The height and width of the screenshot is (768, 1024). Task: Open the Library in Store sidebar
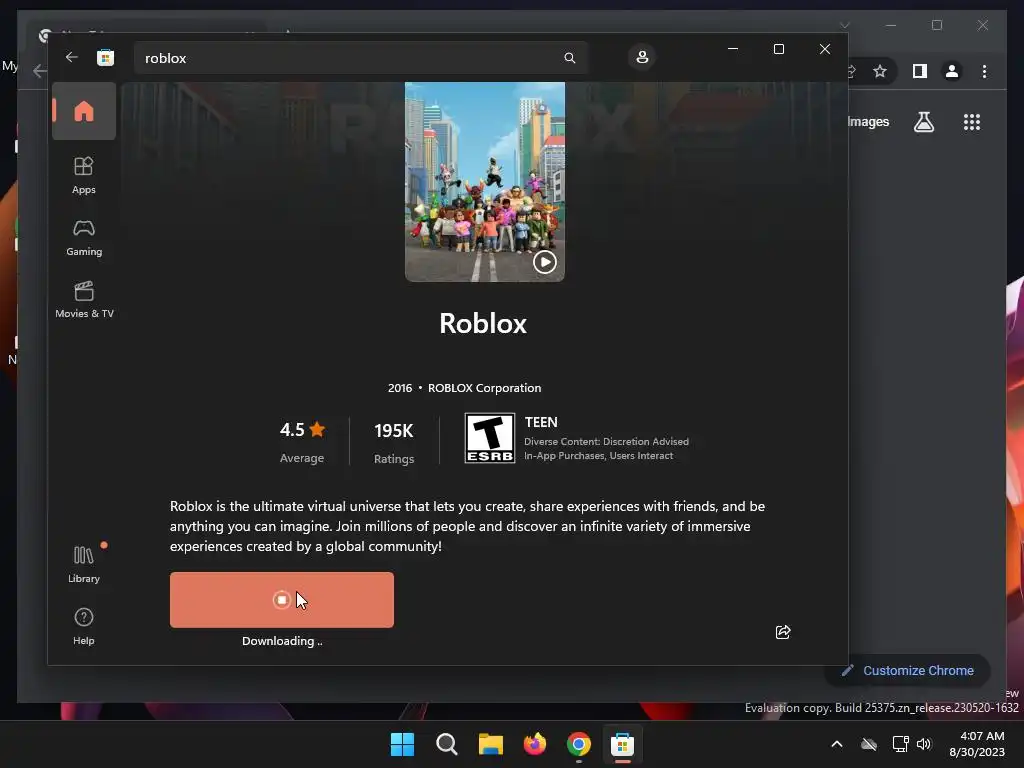(84, 564)
